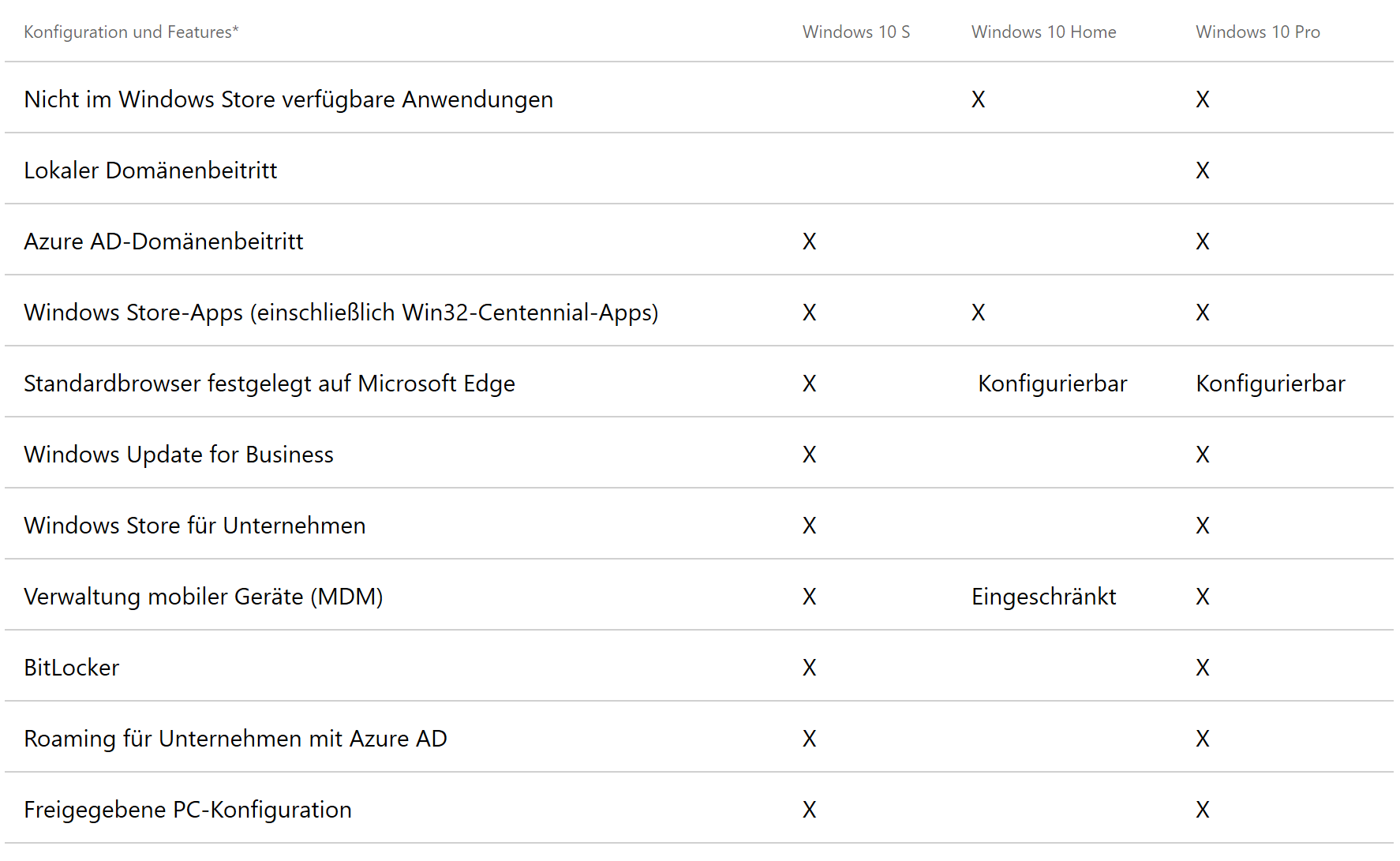Screen dimensions: 1400x861
Task: Select the "Windows Store für Unternehmen" label
Action: [x=194, y=526]
